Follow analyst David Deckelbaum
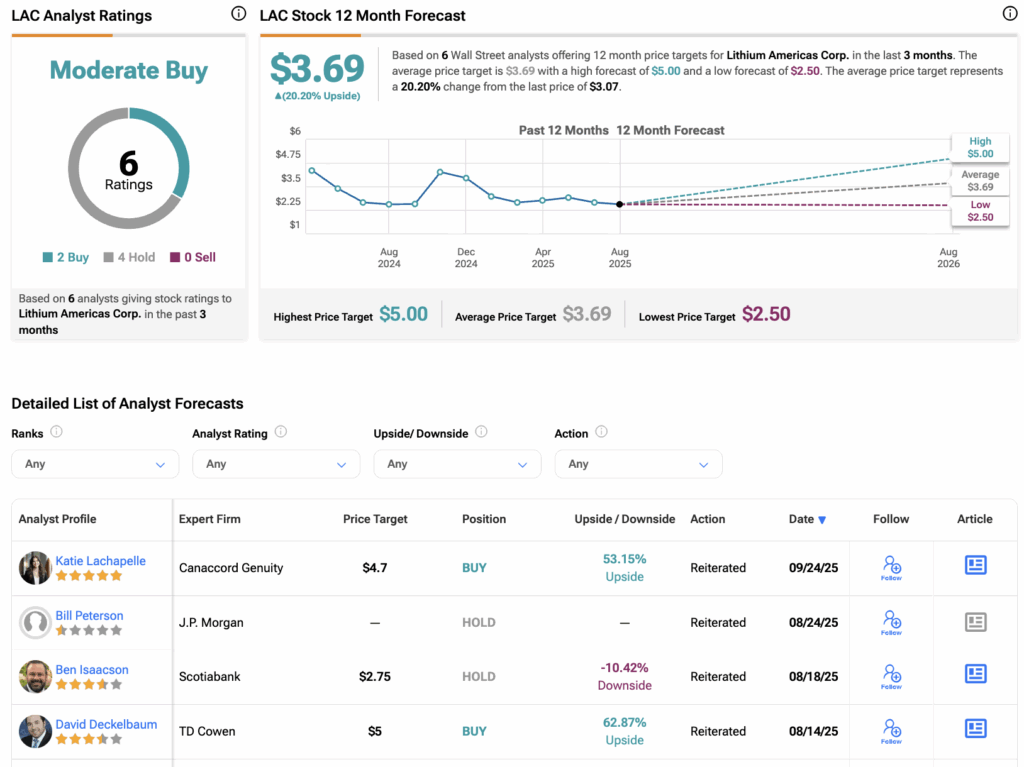 pos(891,732)
